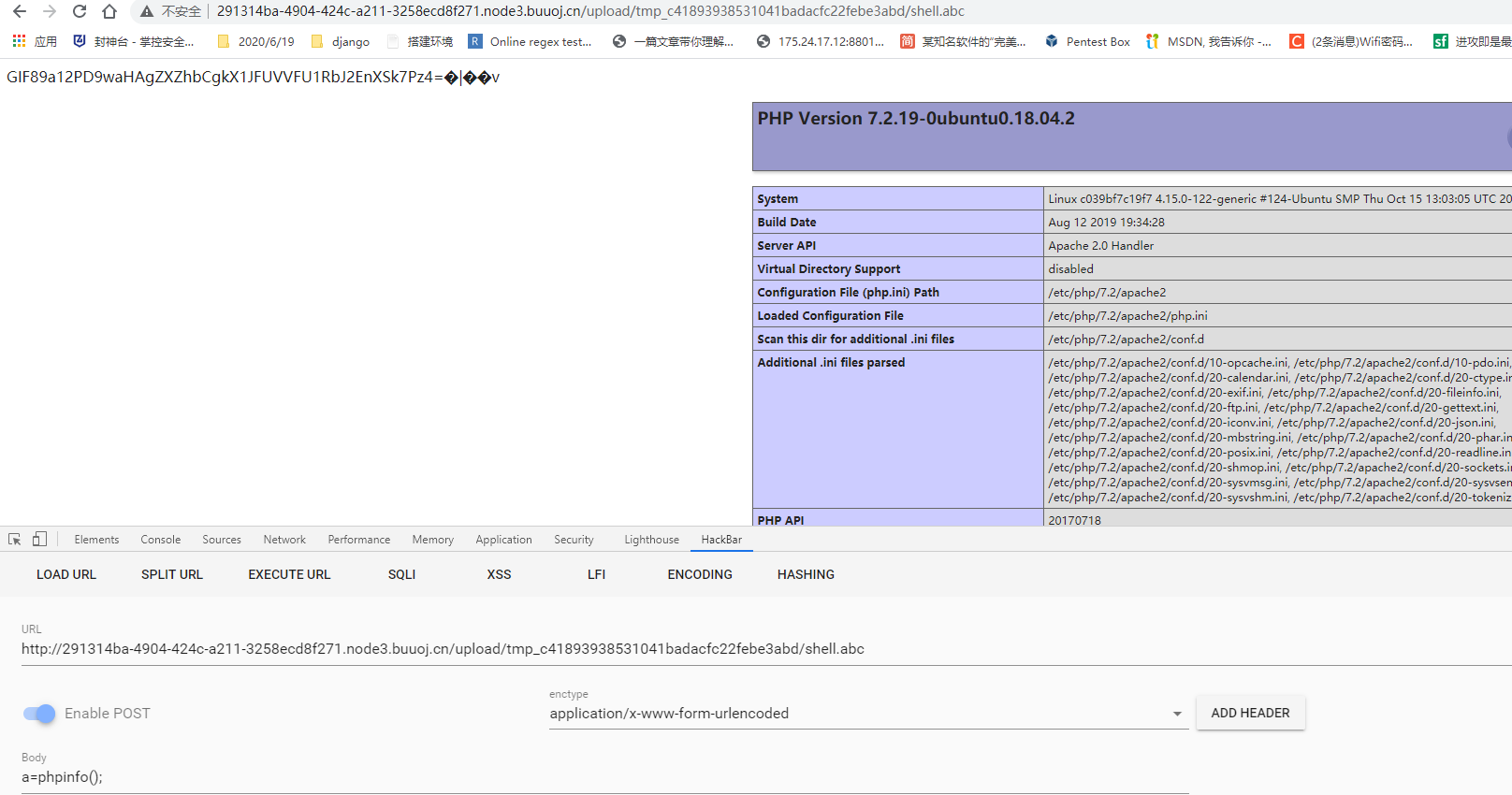Click the Linux system info value

(x=1280, y=199)
